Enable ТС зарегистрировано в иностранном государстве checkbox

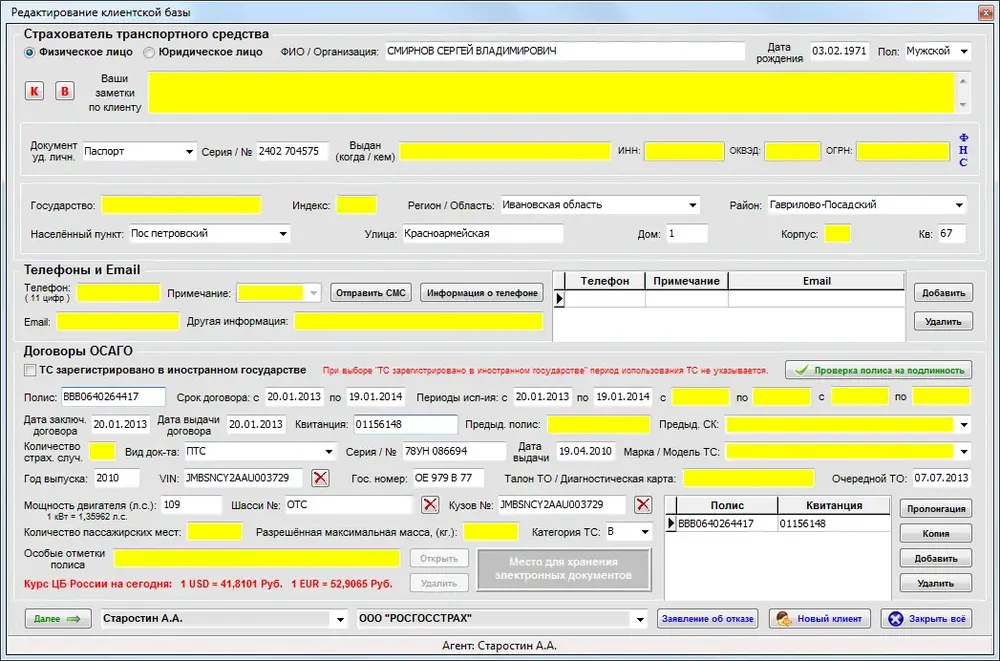(x=29, y=370)
